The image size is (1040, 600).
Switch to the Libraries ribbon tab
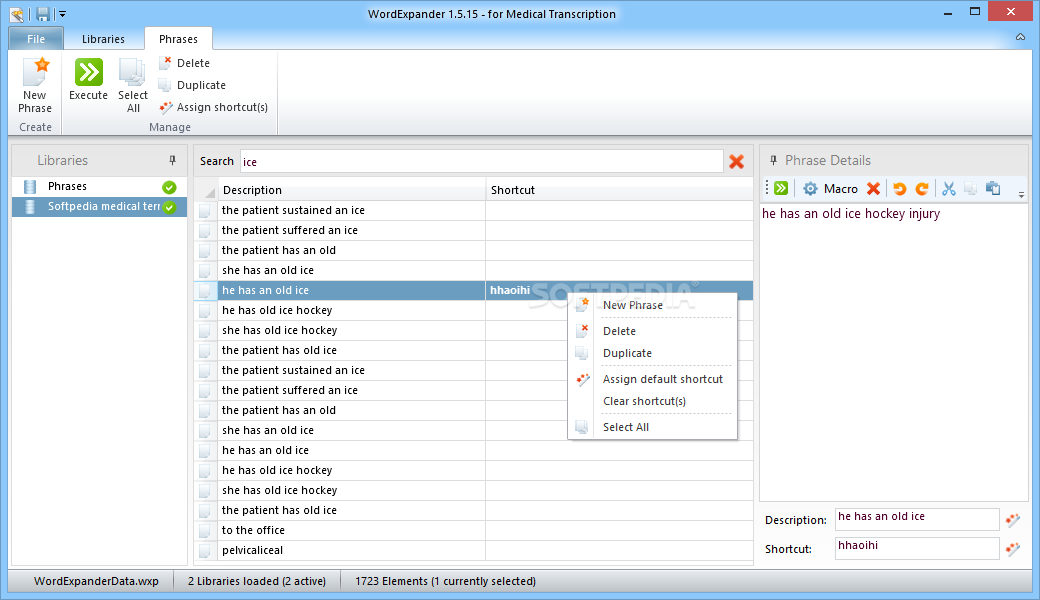(103, 39)
